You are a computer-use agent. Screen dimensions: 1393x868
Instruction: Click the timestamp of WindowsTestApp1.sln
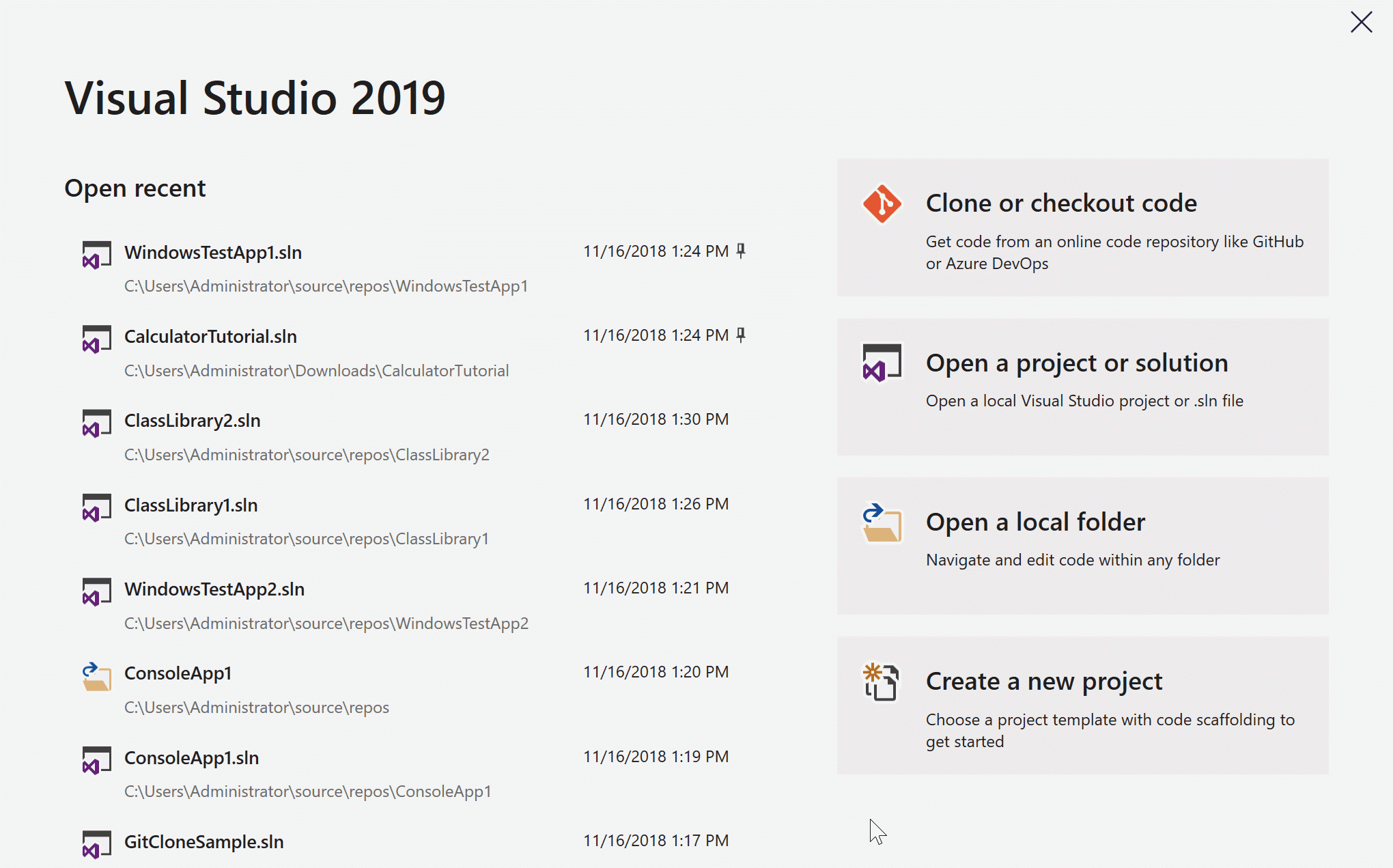click(656, 251)
